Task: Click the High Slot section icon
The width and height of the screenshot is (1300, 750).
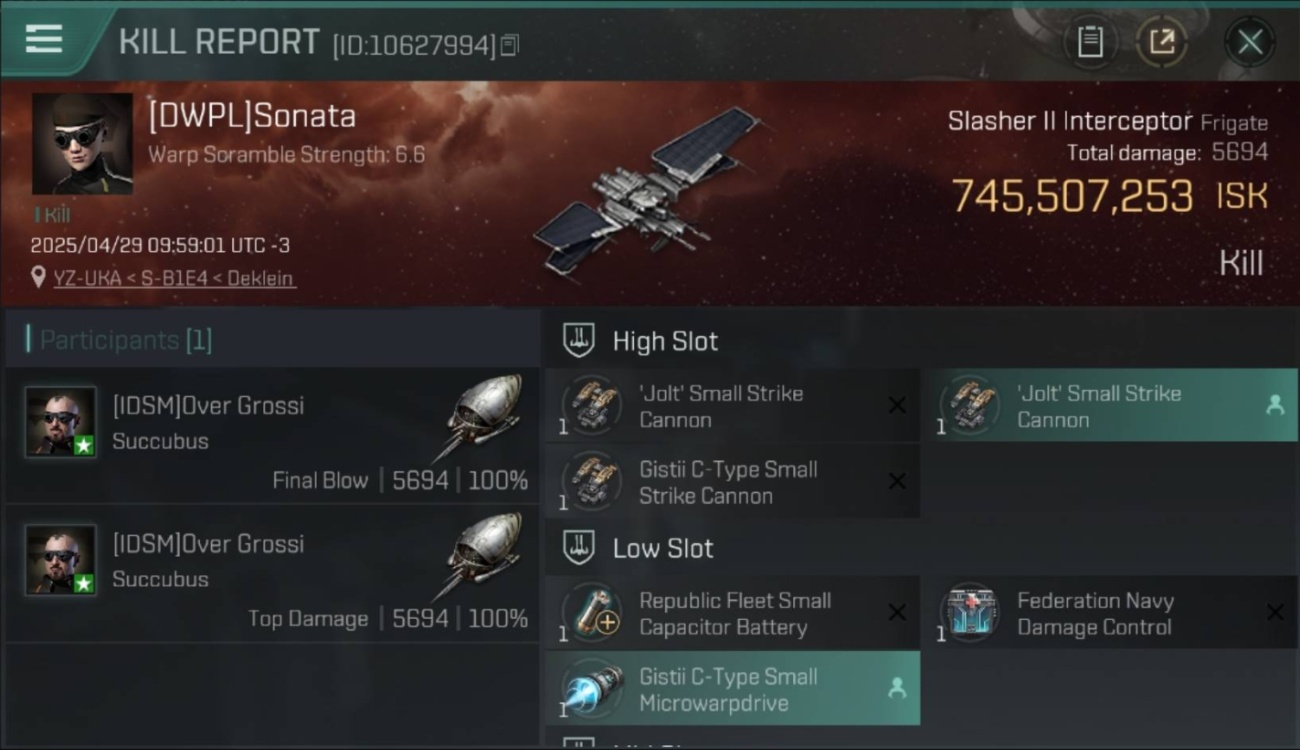Action: 578,341
